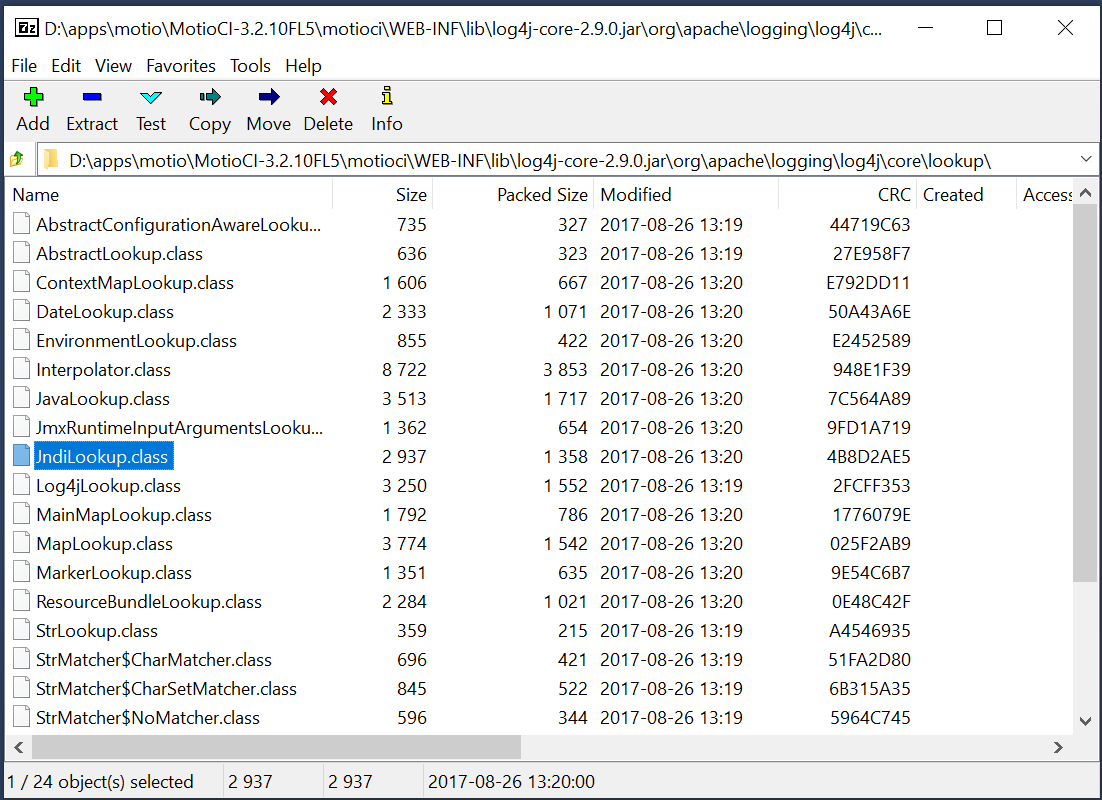The height and width of the screenshot is (800, 1102).
Task: Click the Add toolbar icon
Action: (x=33, y=96)
